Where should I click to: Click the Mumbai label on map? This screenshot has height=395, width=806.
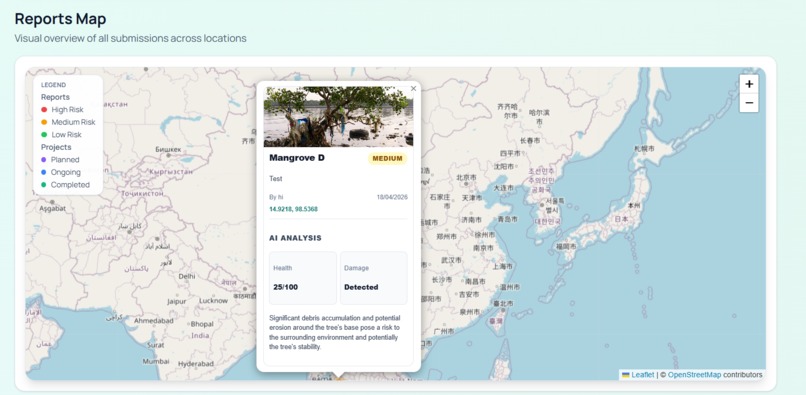coord(156,362)
